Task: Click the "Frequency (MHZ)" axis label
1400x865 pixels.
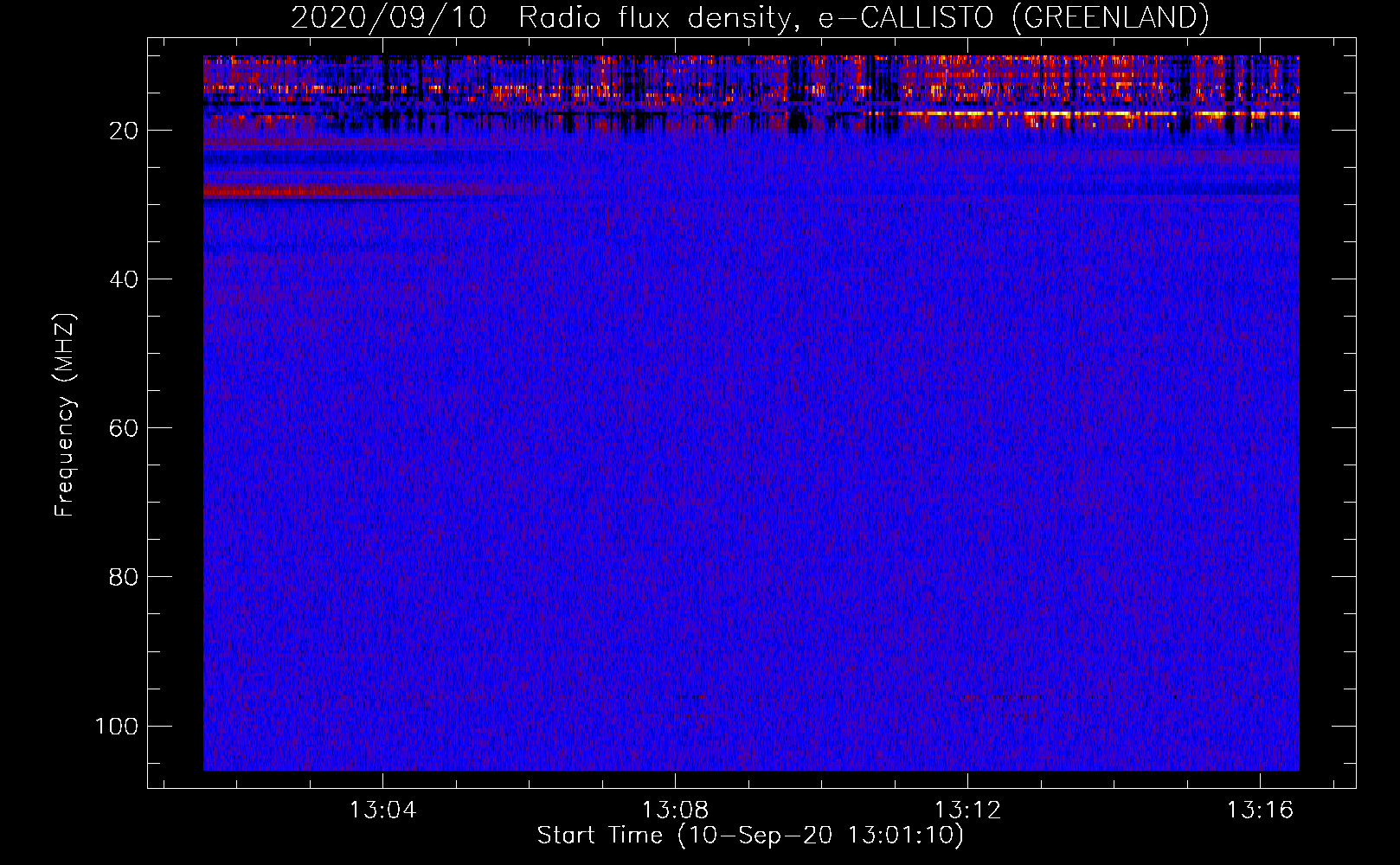Action: tap(65, 415)
